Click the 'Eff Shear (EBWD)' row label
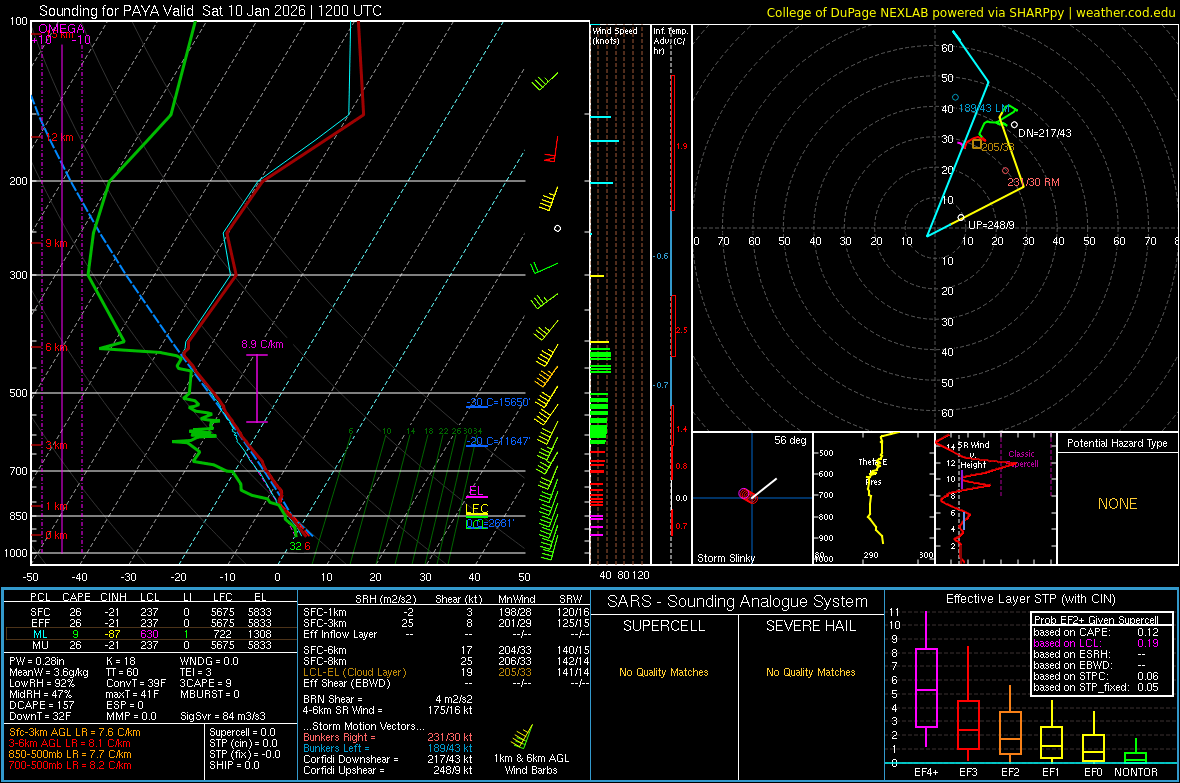 click(x=346, y=683)
